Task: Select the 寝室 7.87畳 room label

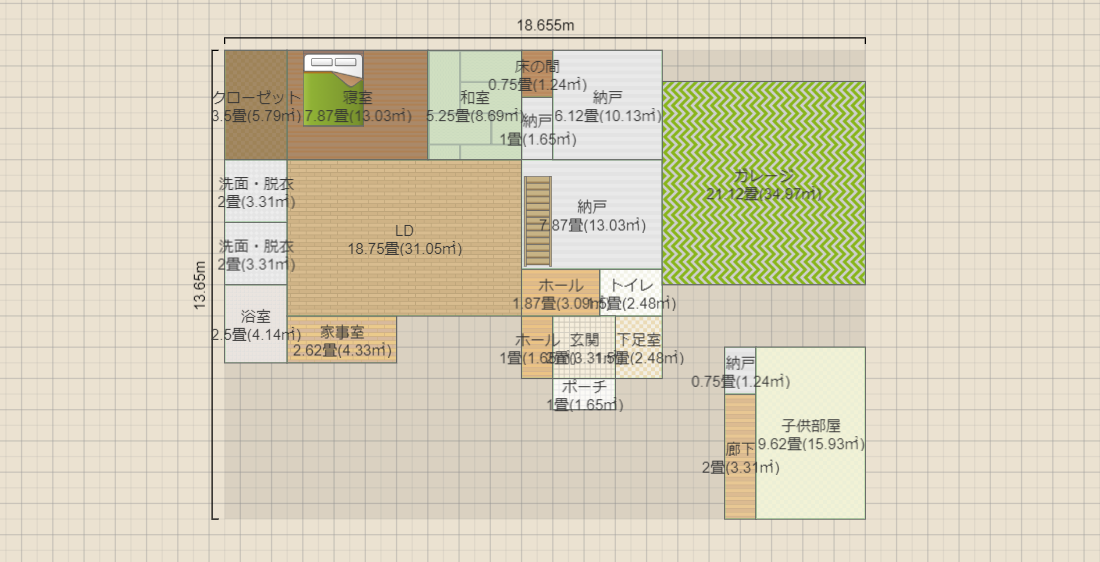Action: pyautogui.click(x=358, y=106)
